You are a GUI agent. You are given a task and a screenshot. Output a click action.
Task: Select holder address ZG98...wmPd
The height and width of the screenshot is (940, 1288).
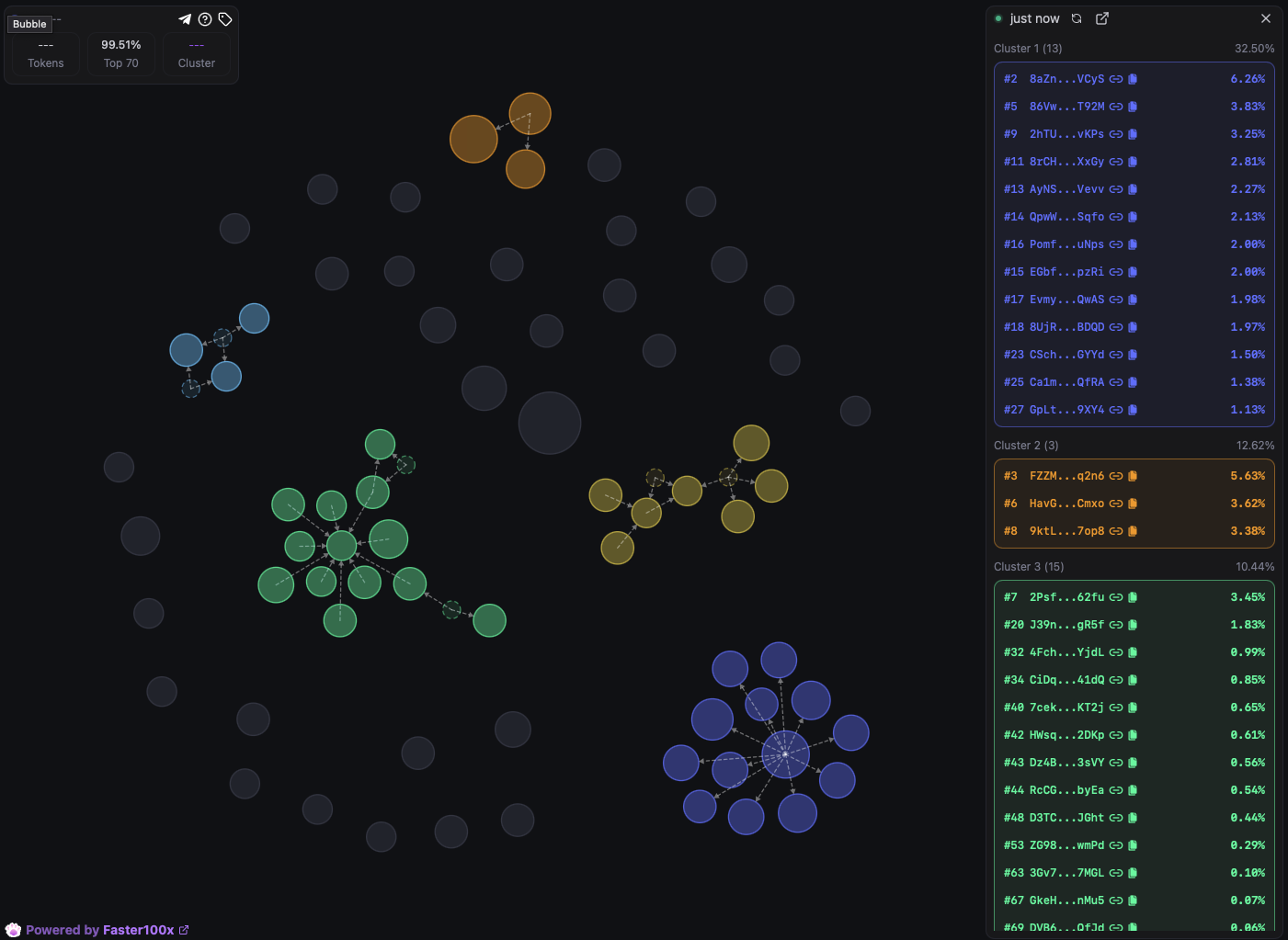click(1067, 845)
